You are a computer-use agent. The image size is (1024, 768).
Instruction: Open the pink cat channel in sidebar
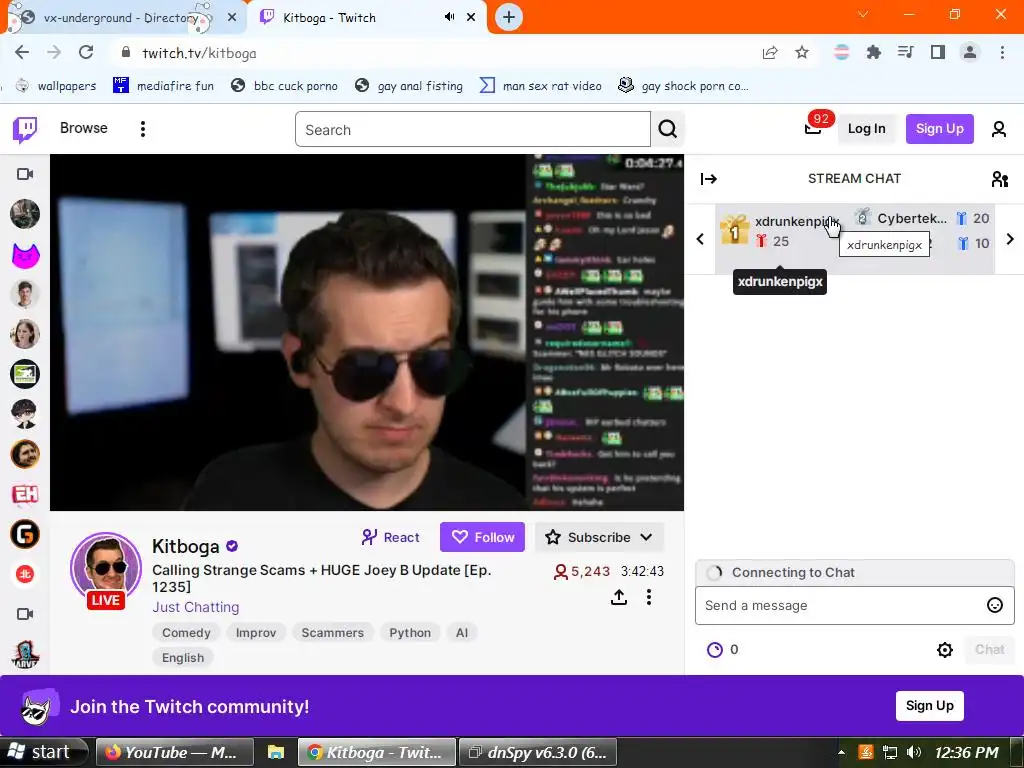pos(25,254)
